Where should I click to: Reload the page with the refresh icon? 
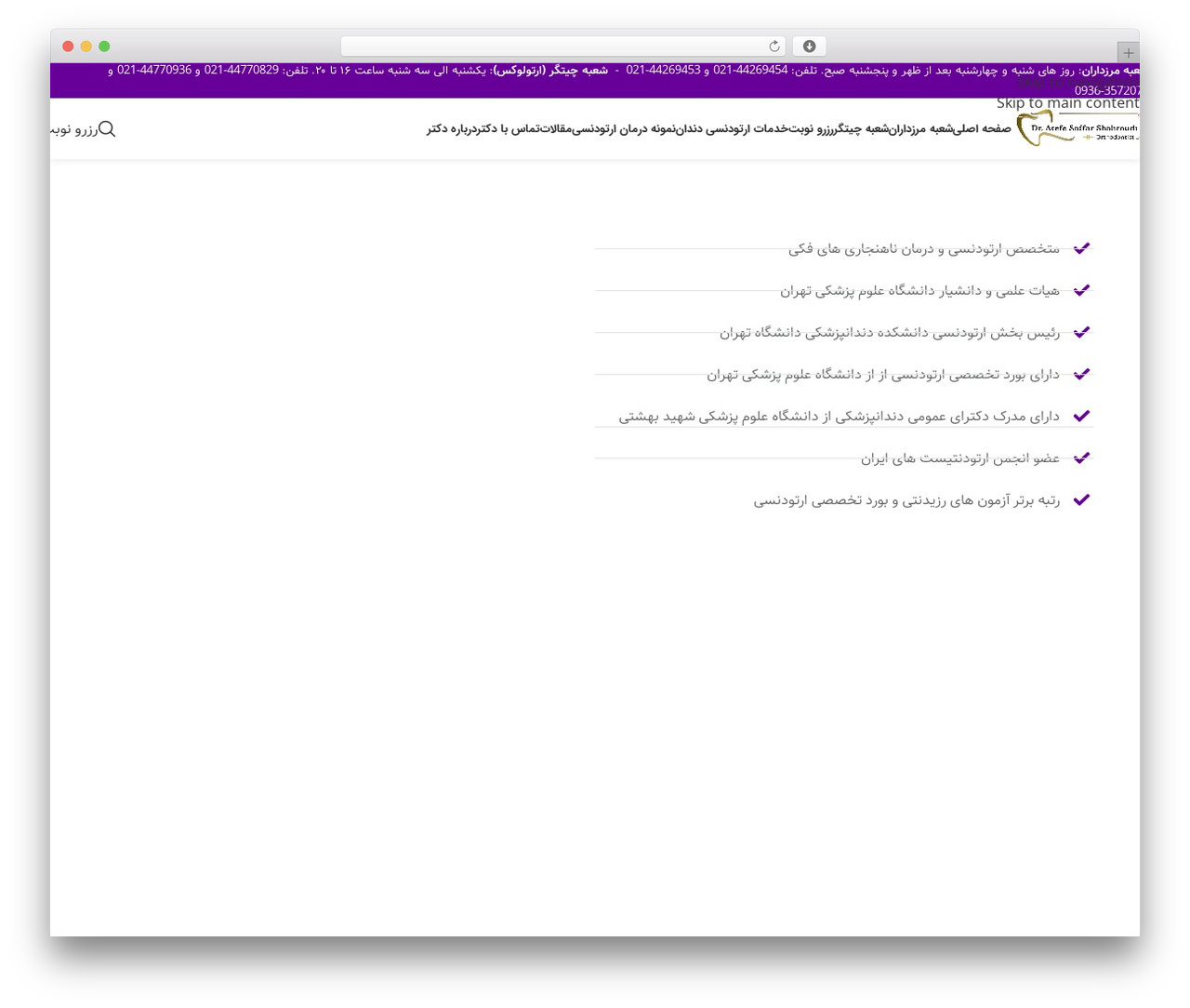(774, 46)
